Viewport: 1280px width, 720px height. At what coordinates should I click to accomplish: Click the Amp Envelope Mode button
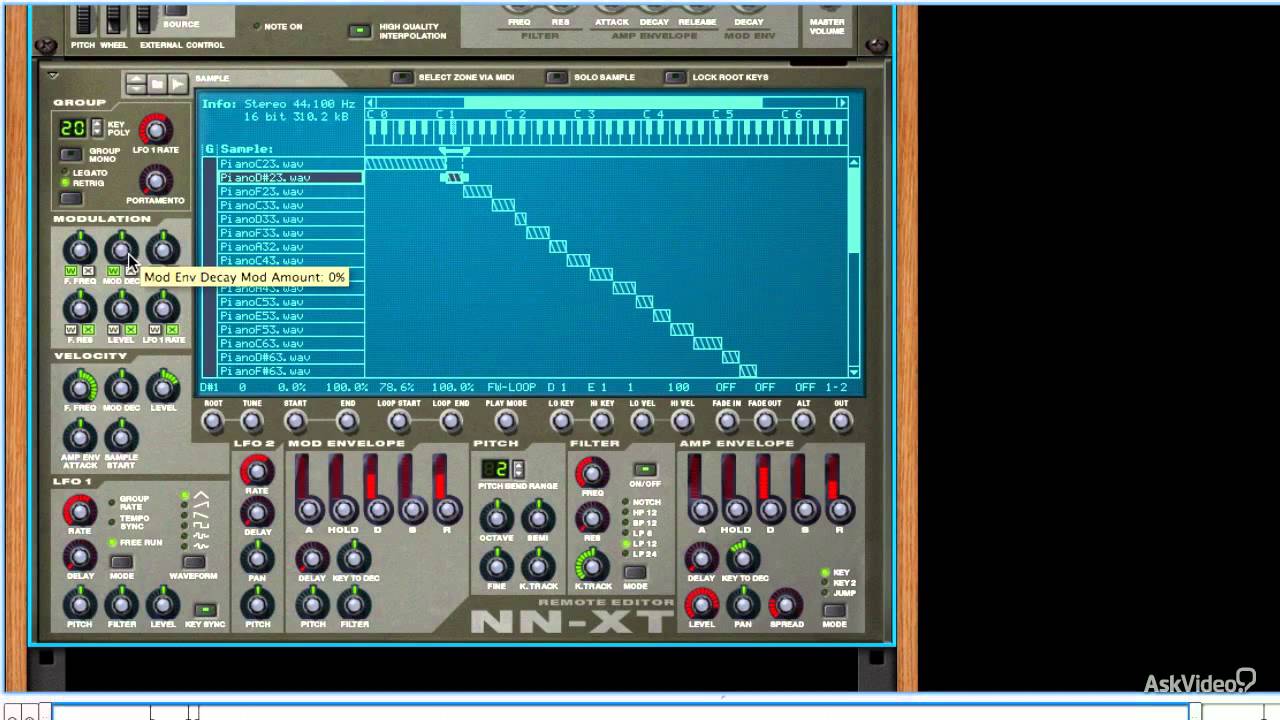[x=834, y=610]
